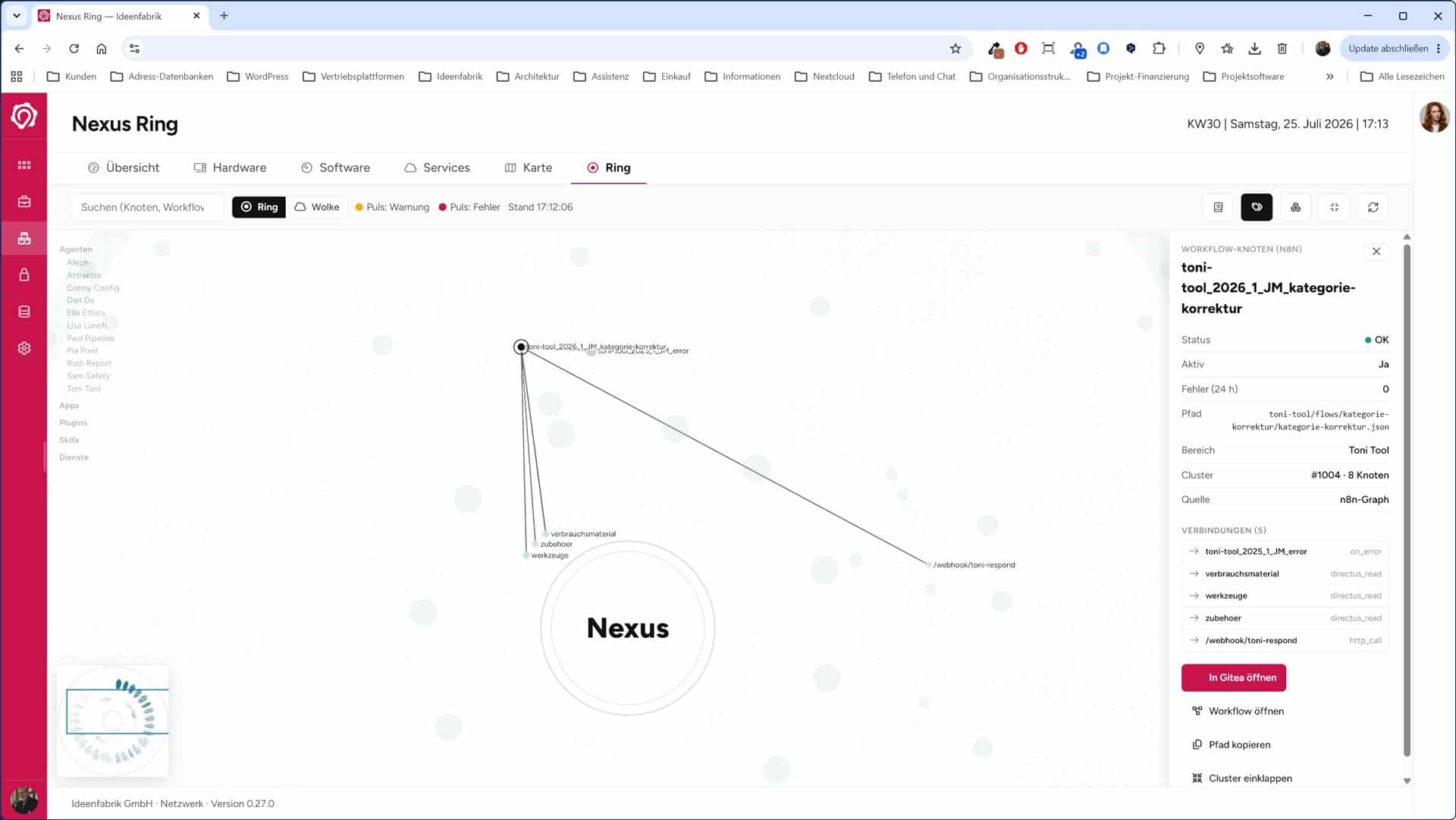The width and height of the screenshot is (1456, 820).
Task: Expand the Apps group in tree
Action: pos(69,406)
